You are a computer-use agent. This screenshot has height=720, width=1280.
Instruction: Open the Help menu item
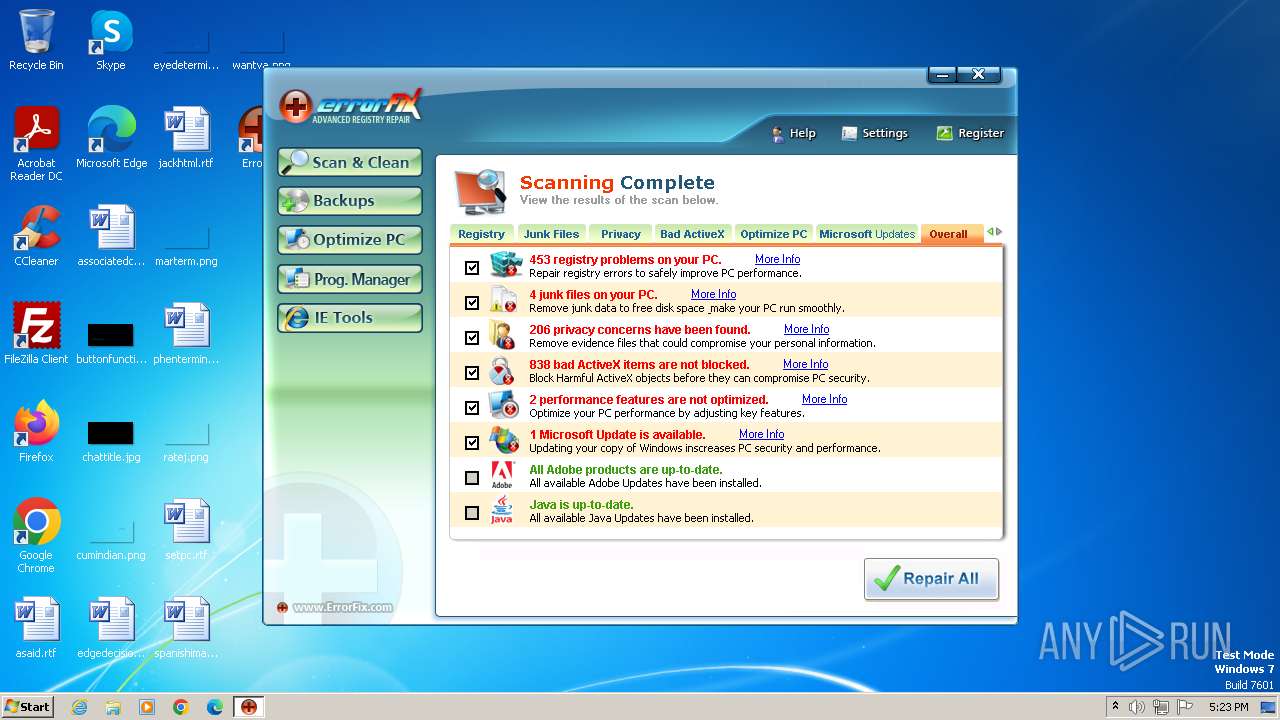pyautogui.click(x=793, y=133)
